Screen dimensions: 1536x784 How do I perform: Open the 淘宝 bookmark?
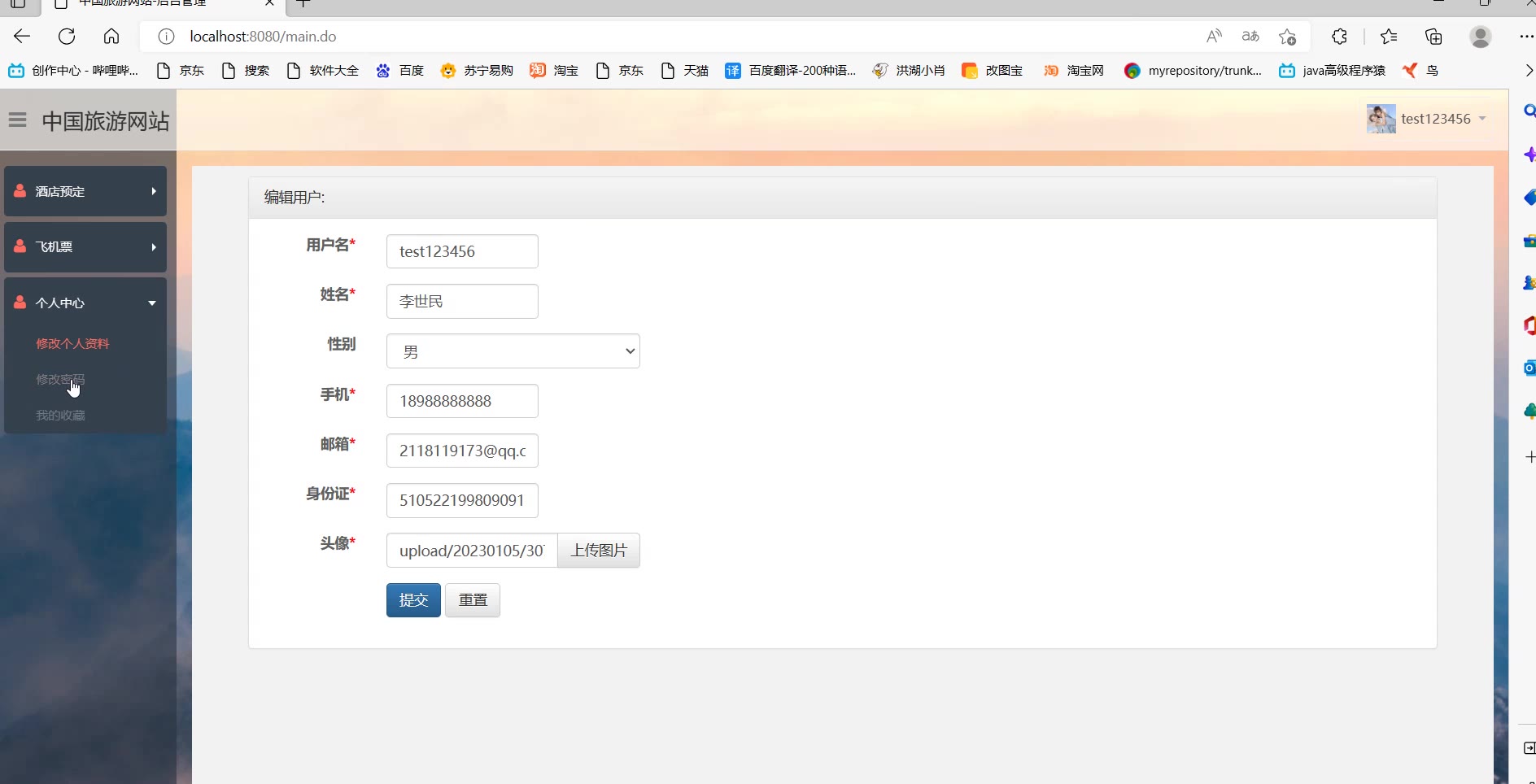coord(554,71)
